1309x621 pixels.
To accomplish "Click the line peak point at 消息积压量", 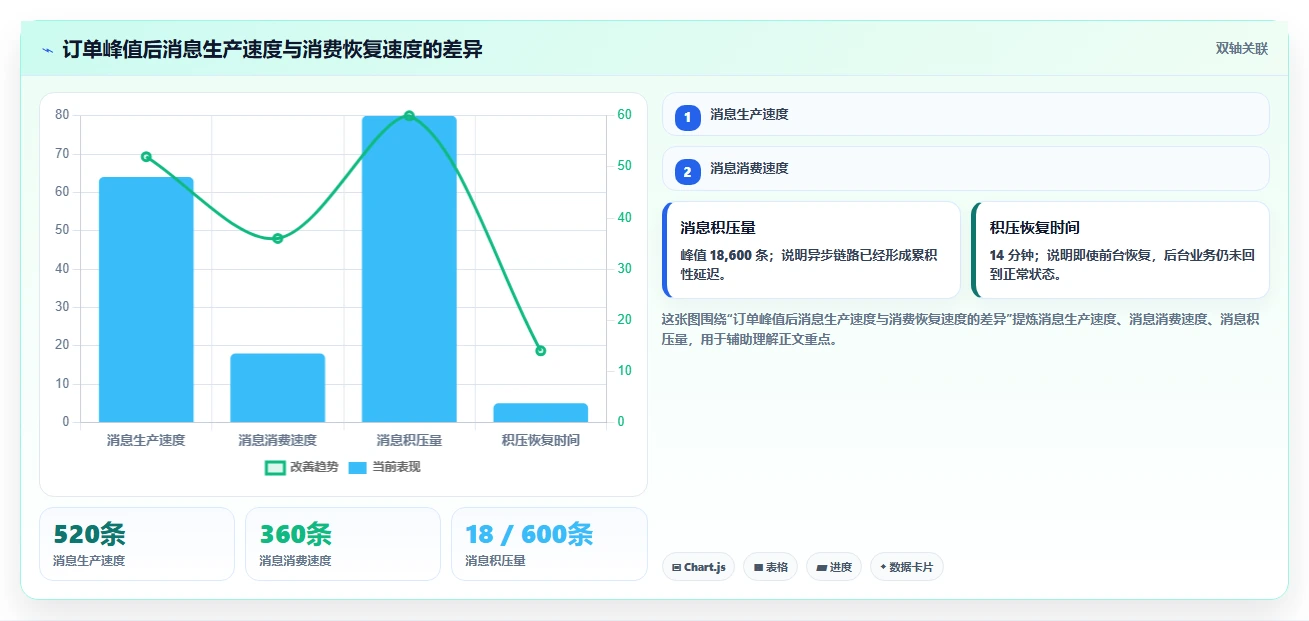I will [409, 116].
